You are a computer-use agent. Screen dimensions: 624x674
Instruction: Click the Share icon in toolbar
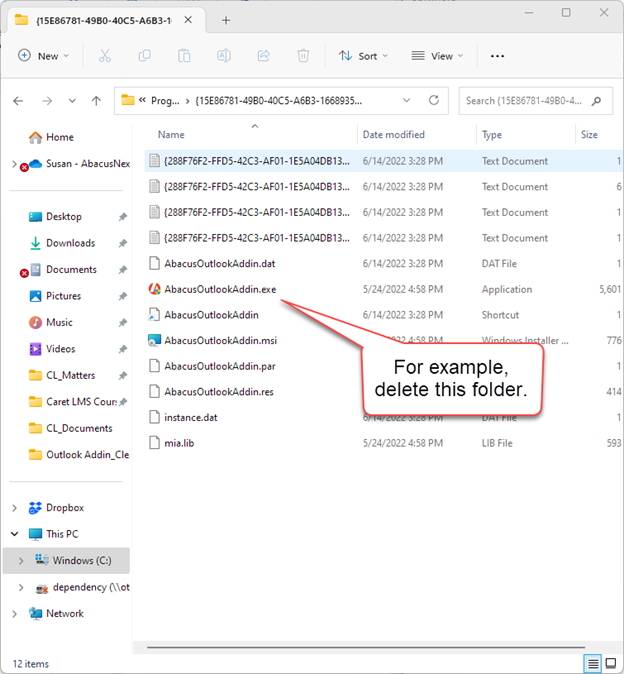[x=264, y=56]
